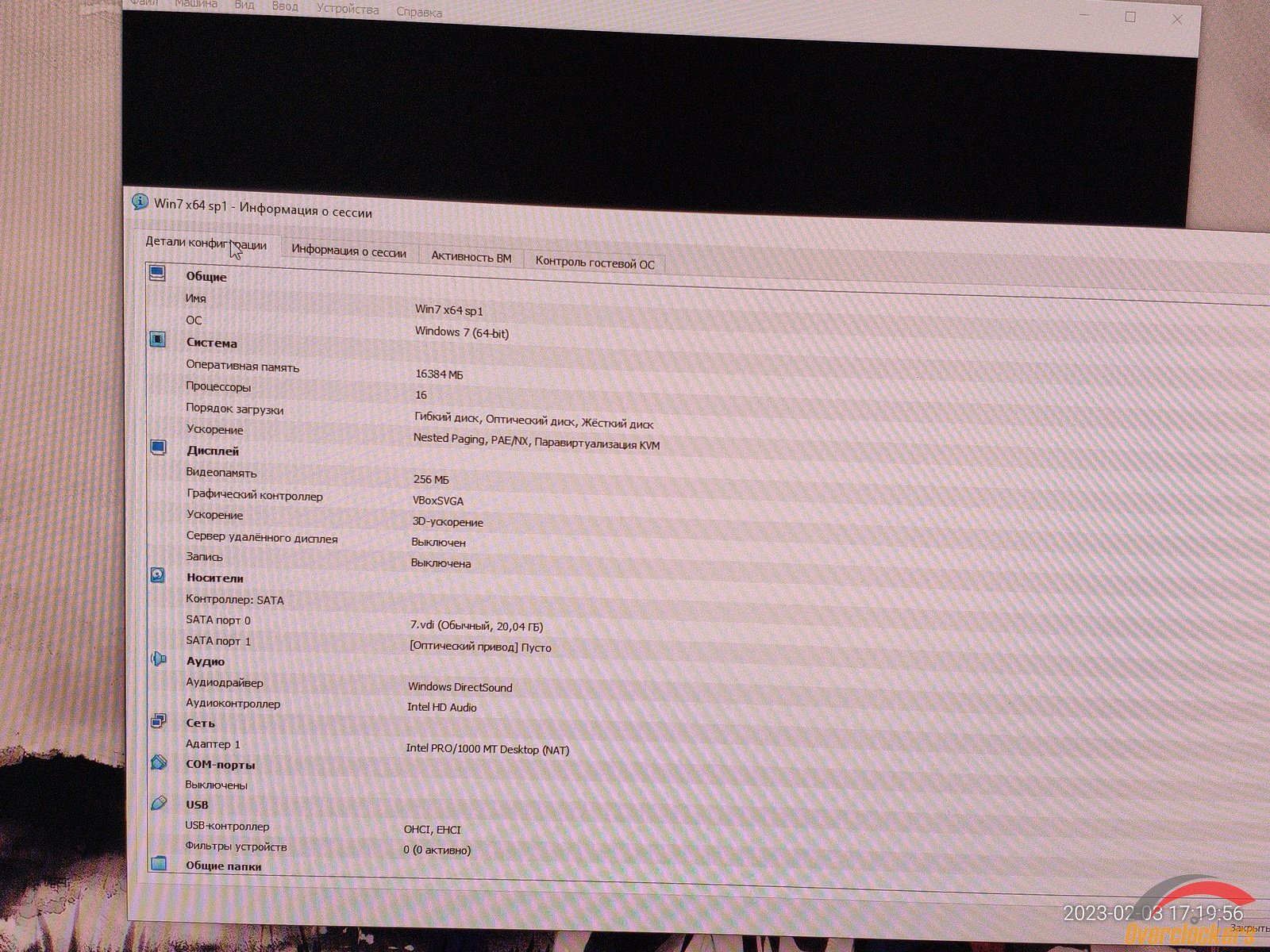Click the USB section header
Screen dimensions: 1270x952
197,804
